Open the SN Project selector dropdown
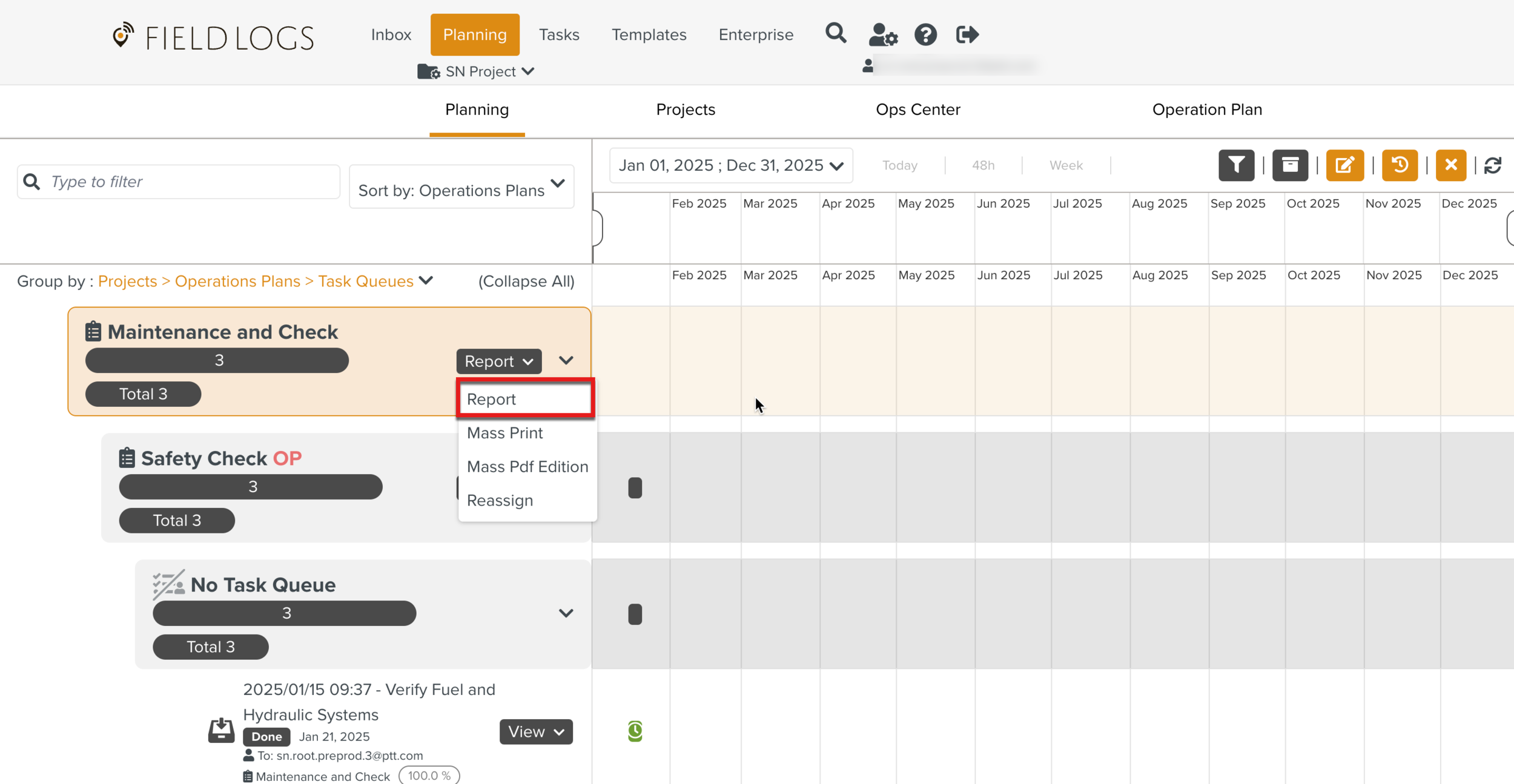The width and height of the screenshot is (1514, 784). tap(477, 71)
